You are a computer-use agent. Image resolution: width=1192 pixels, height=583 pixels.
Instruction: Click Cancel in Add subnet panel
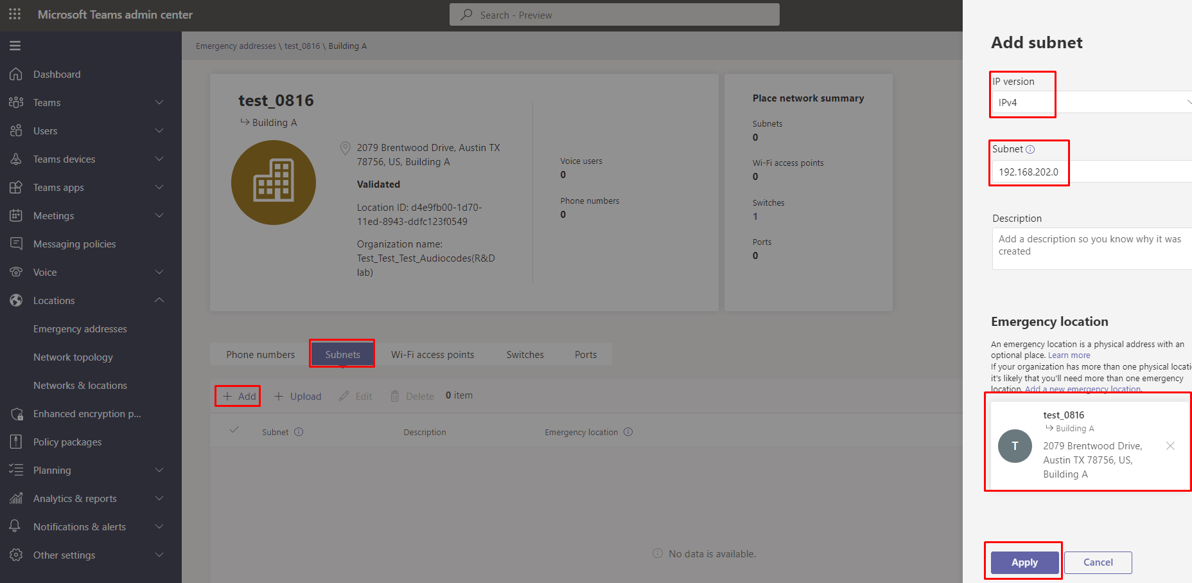[1097, 563]
